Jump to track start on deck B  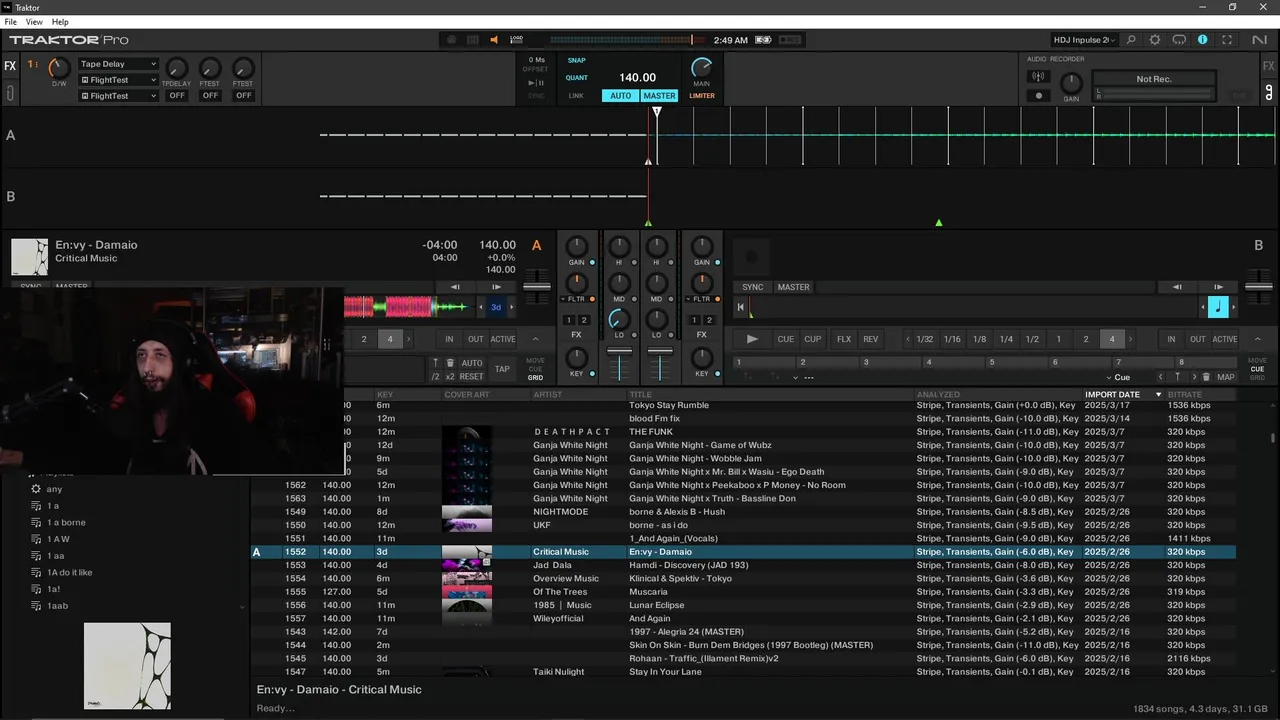(x=740, y=308)
